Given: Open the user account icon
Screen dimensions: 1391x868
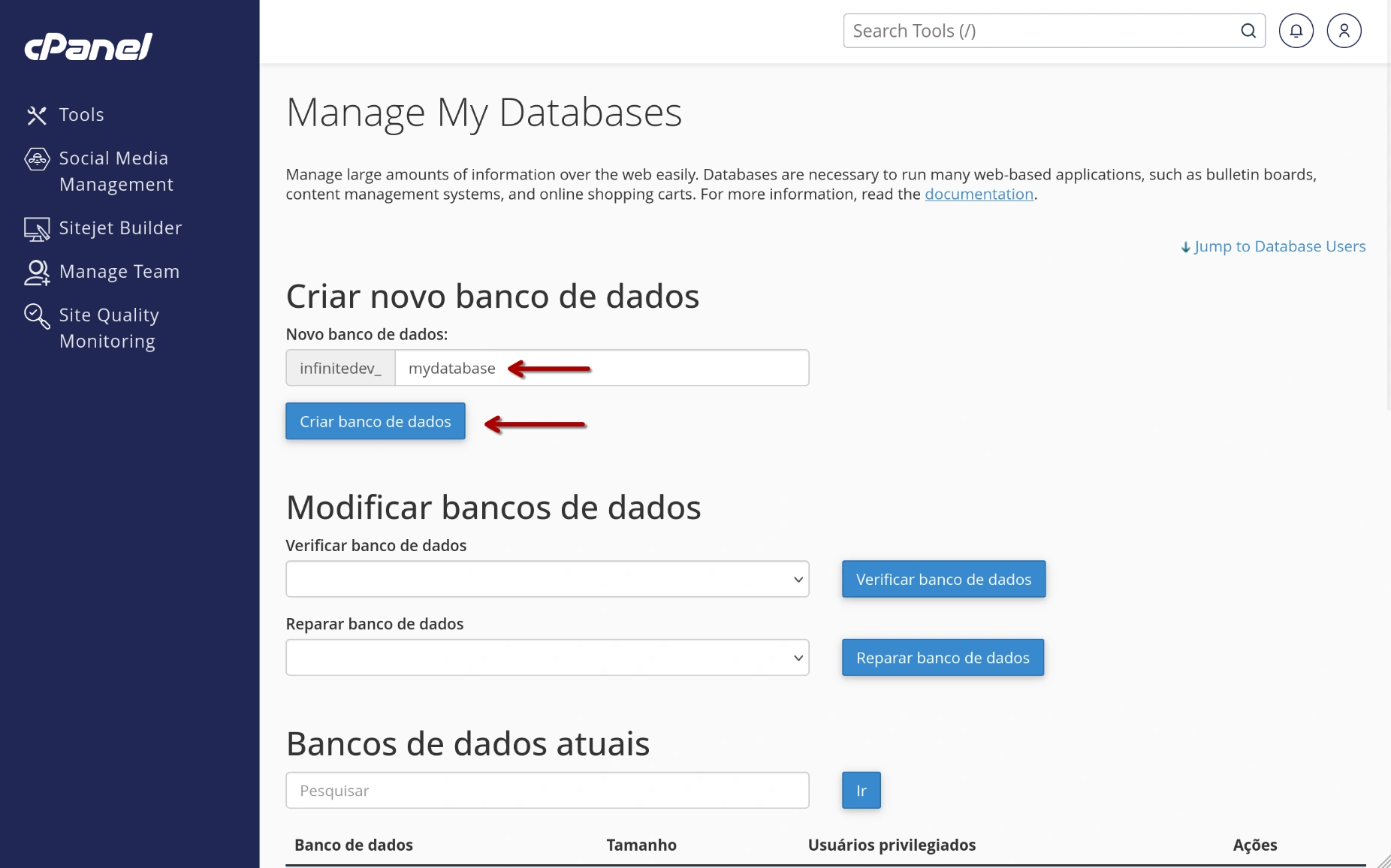Looking at the screenshot, I should 1343,30.
